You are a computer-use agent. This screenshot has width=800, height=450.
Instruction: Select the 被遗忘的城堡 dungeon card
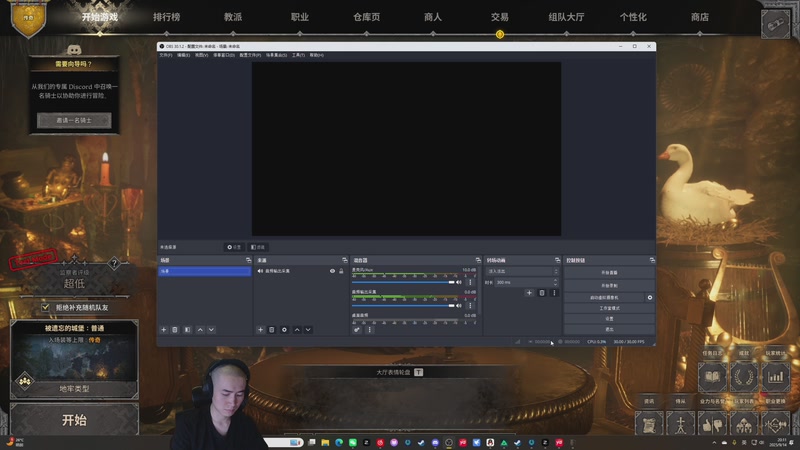pyautogui.click(x=74, y=359)
